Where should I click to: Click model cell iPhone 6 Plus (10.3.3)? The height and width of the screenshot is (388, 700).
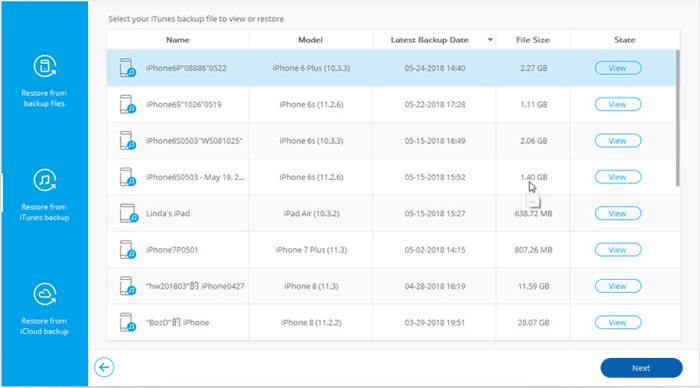pyautogui.click(x=311, y=68)
